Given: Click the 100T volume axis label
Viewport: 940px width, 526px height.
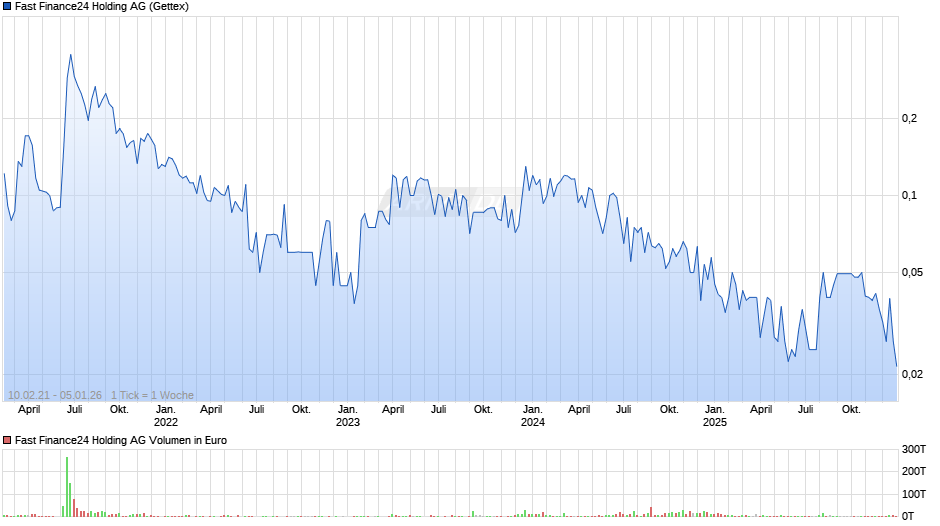Looking at the screenshot, I should click(x=914, y=494).
